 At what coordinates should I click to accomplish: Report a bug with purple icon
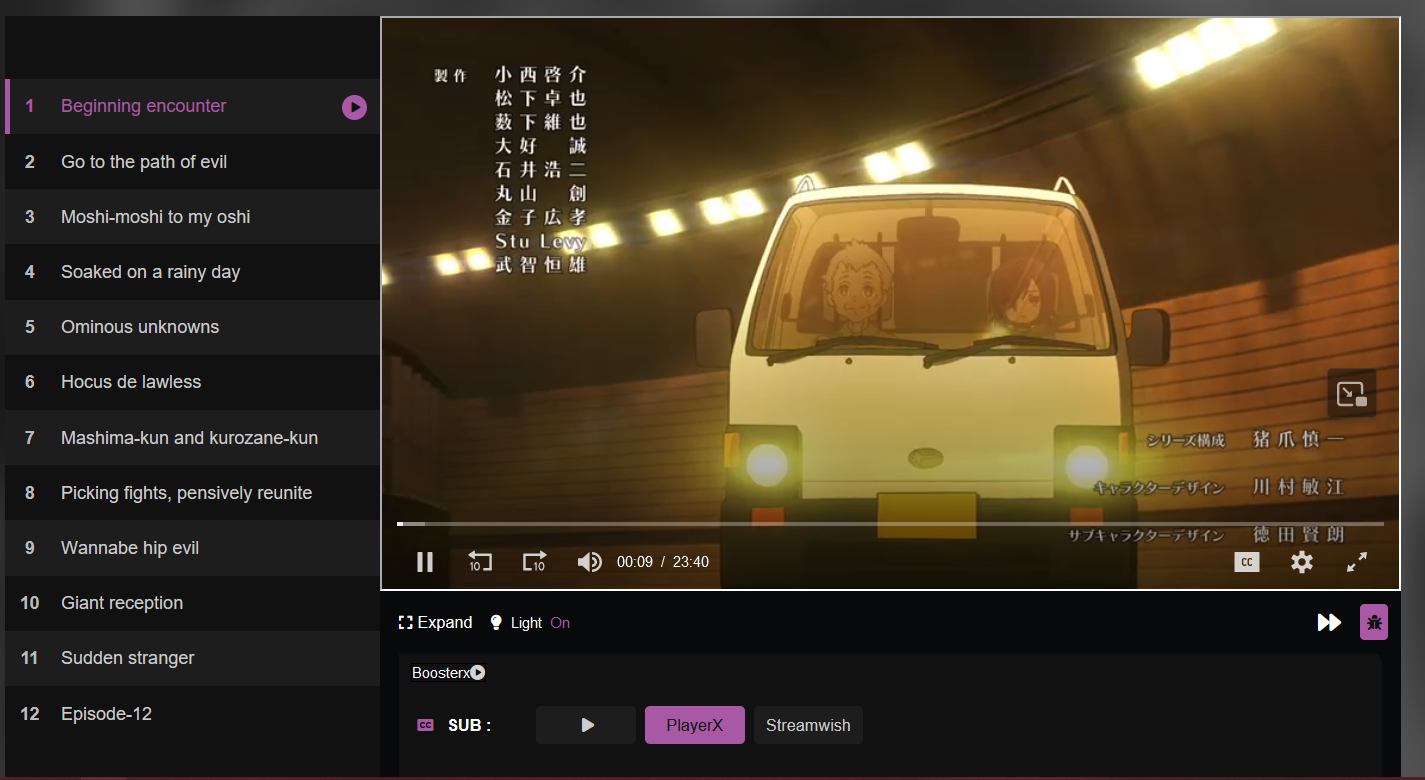point(1373,623)
